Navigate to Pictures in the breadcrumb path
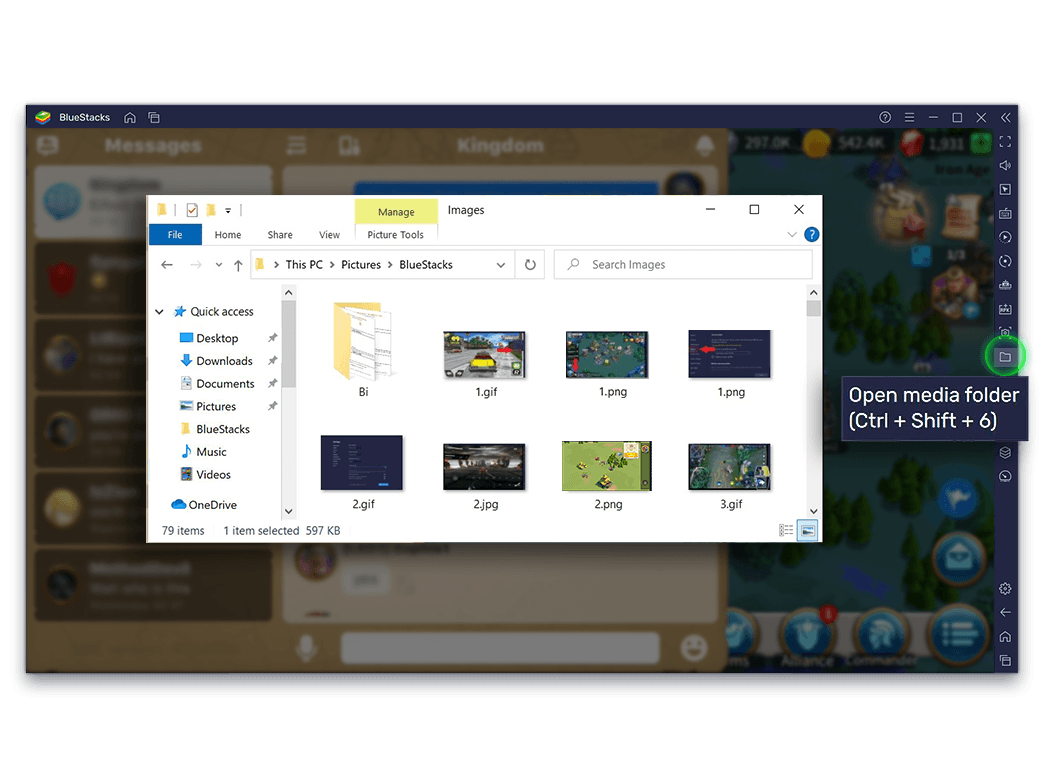1040x780 pixels. [361, 265]
